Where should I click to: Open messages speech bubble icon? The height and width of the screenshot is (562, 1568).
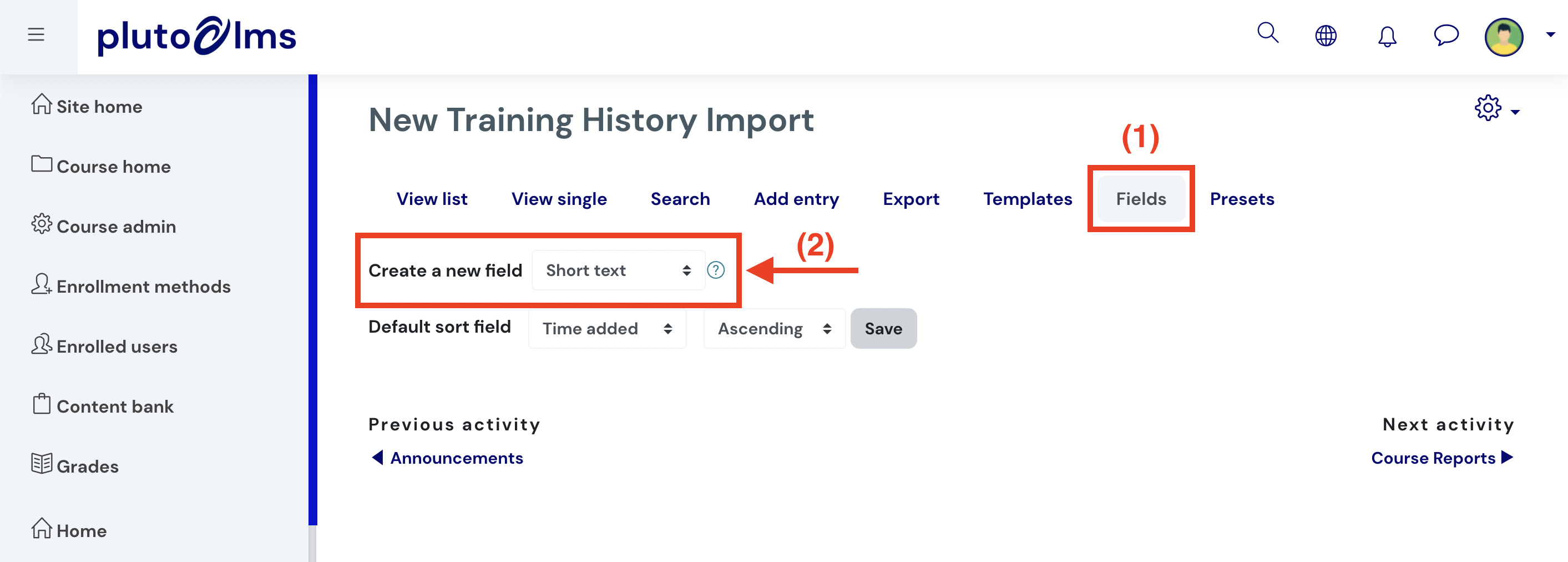(1445, 35)
